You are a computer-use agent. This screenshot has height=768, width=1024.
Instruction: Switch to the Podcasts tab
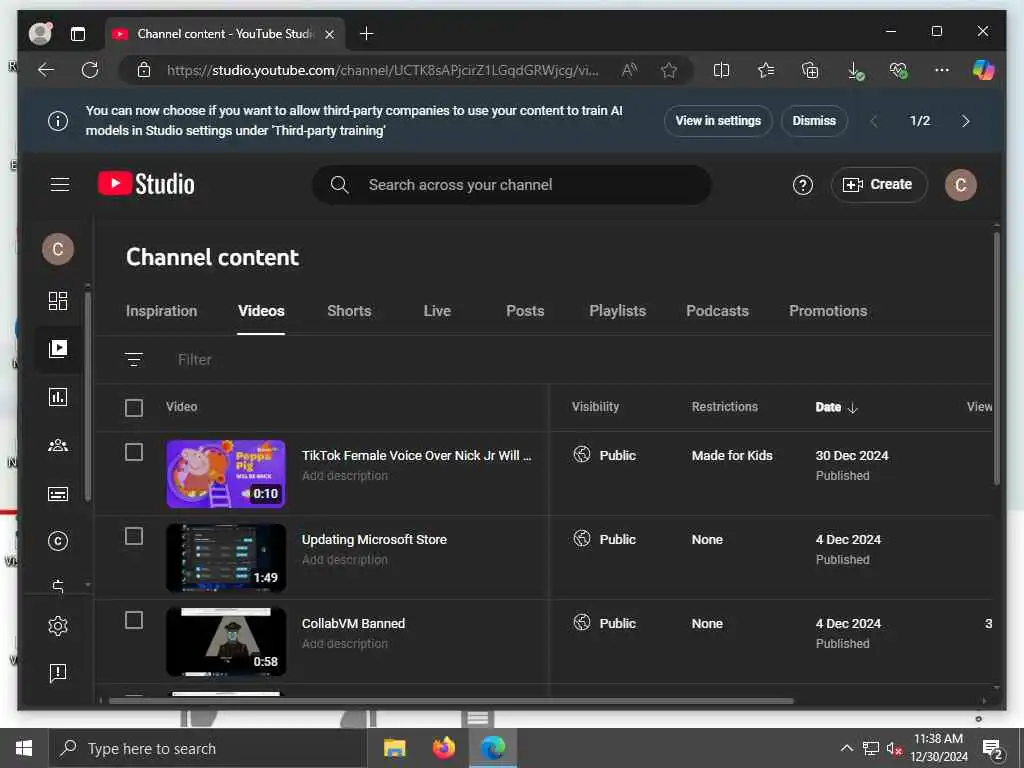717,311
